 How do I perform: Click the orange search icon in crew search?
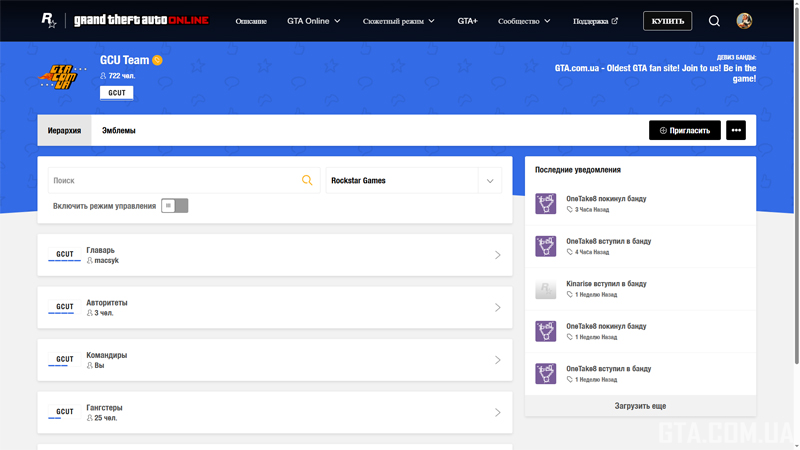click(x=307, y=181)
